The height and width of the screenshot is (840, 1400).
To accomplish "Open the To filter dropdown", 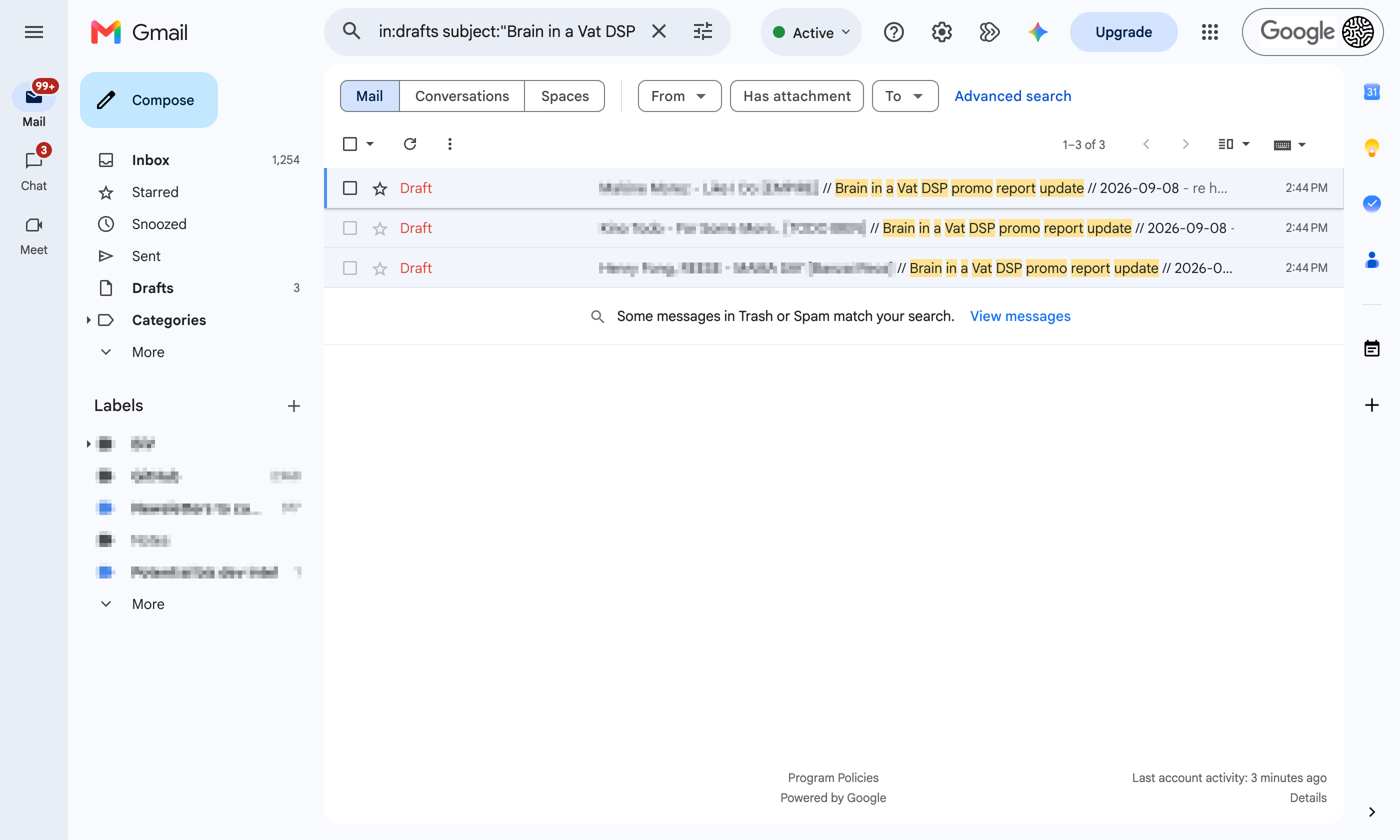I will click(905, 96).
